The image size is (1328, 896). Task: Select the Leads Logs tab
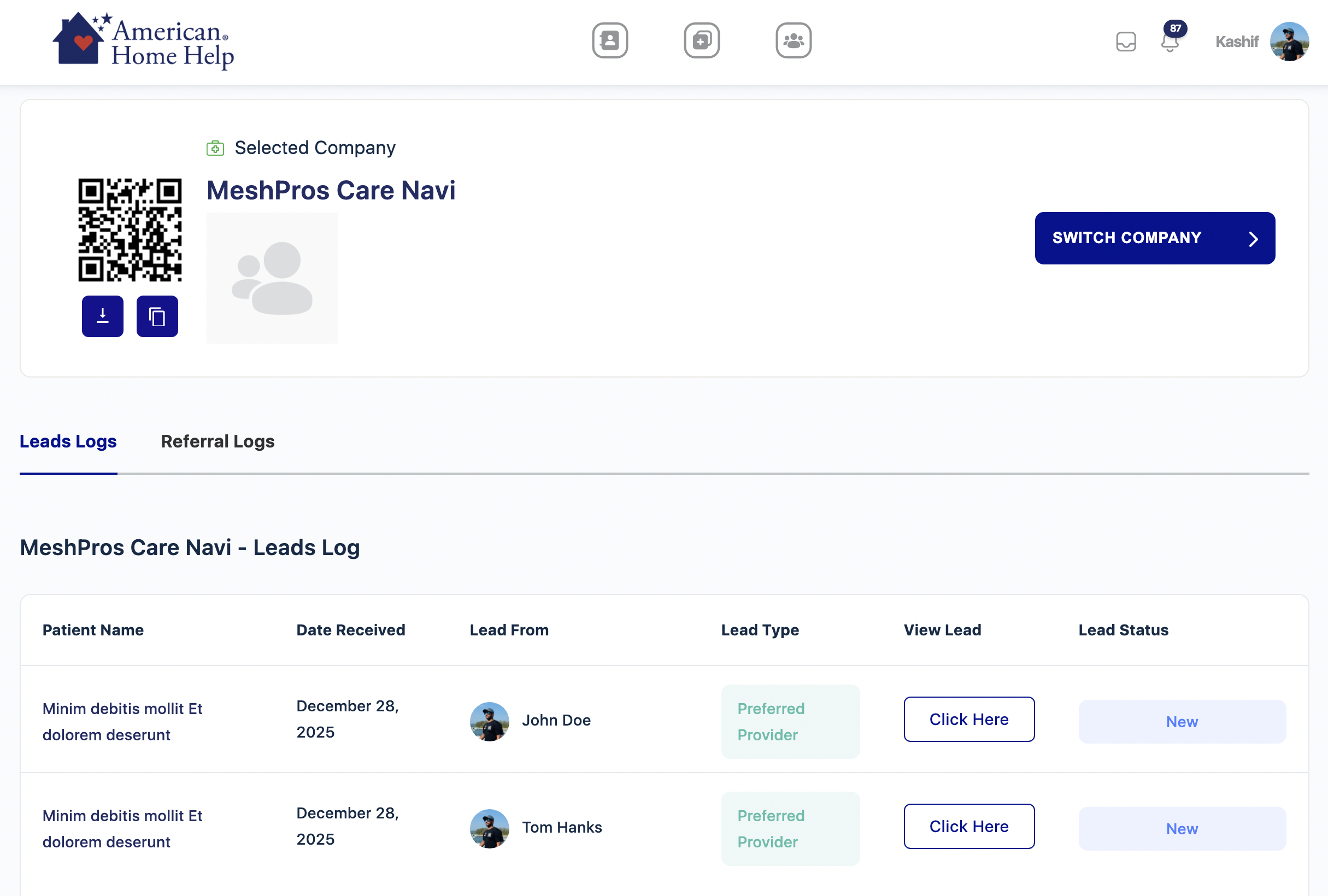pyautogui.click(x=68, y=441)
